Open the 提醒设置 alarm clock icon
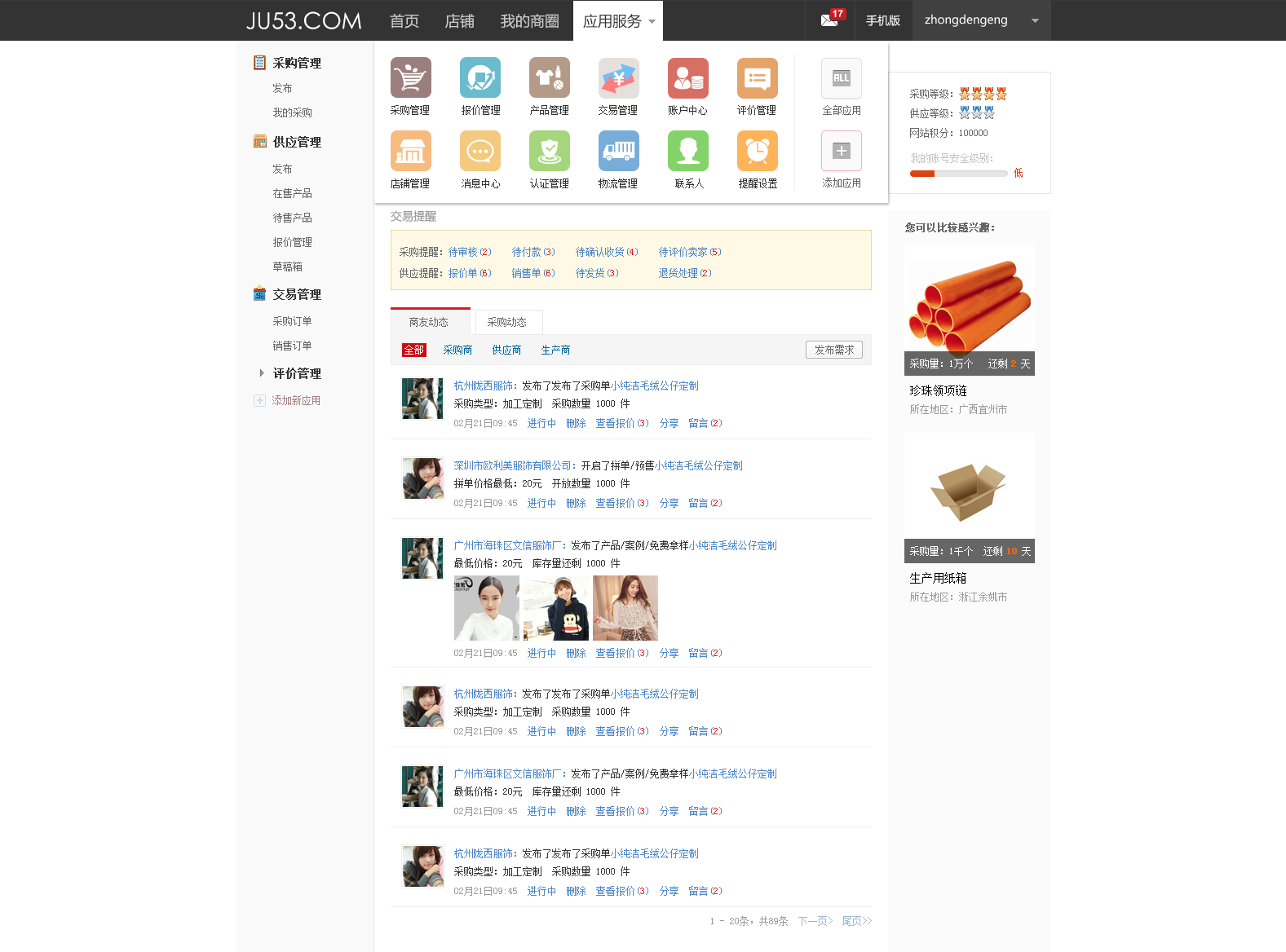This screenshot has width=1286, height=952. point(757,152)
